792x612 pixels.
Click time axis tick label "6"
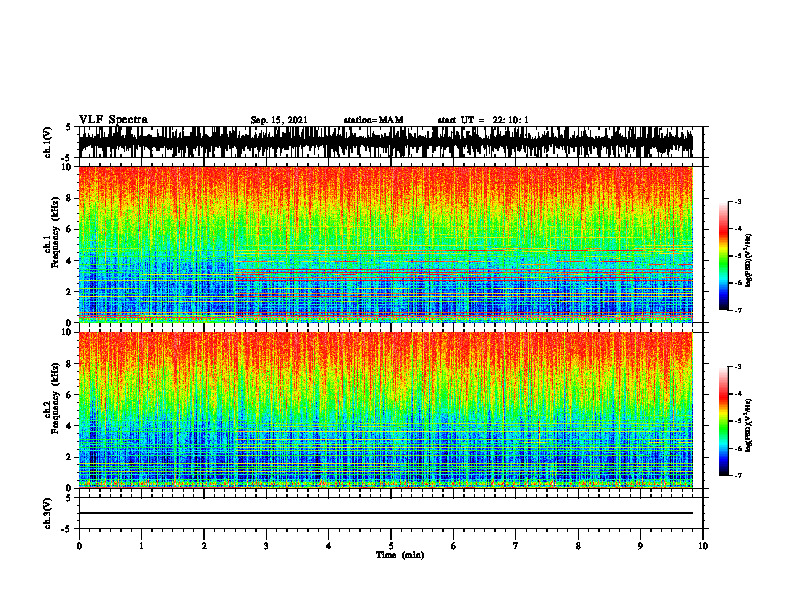tap(454, 546)
